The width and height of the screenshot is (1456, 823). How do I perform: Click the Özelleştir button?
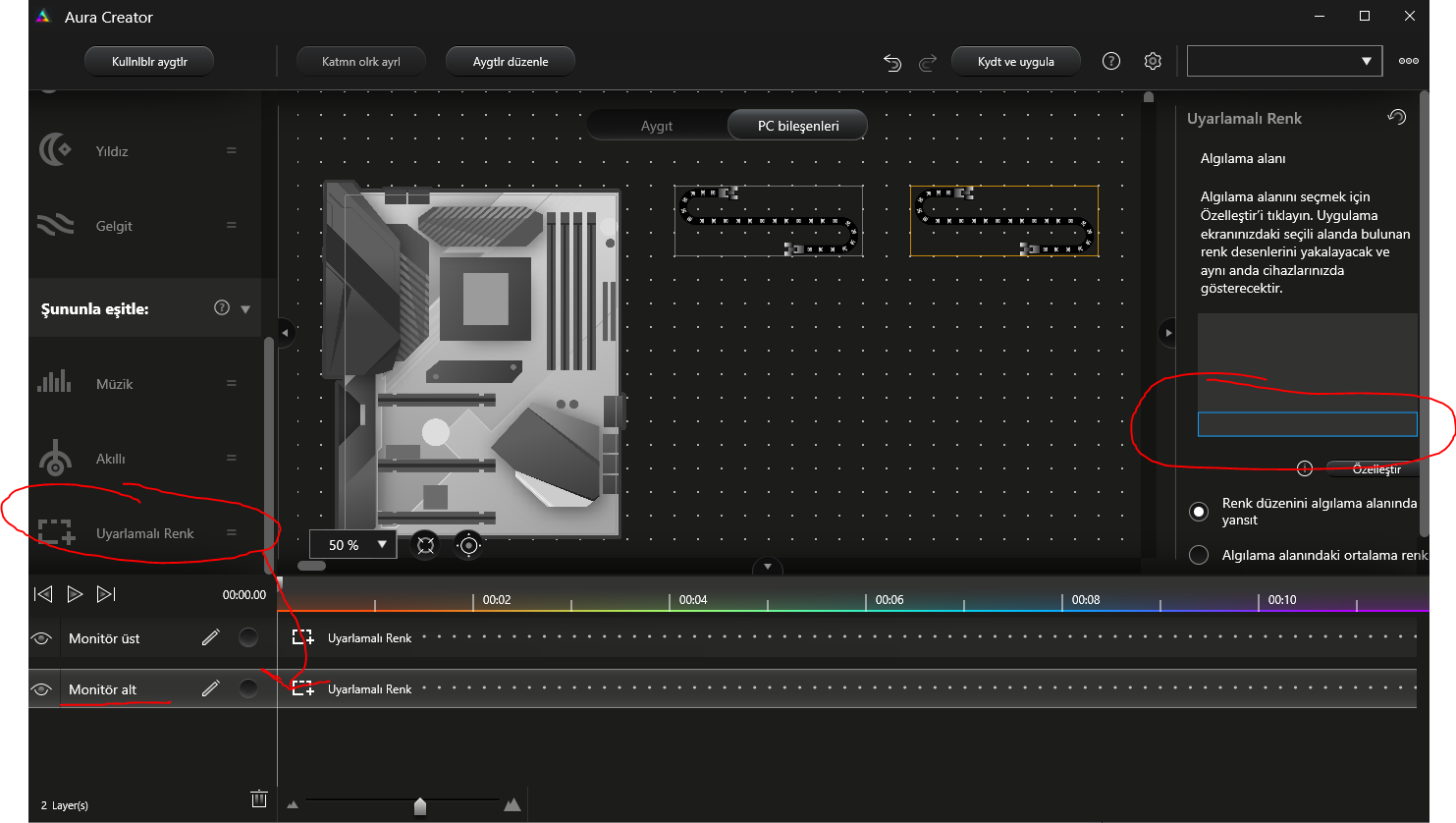(x=1375, y=468)
